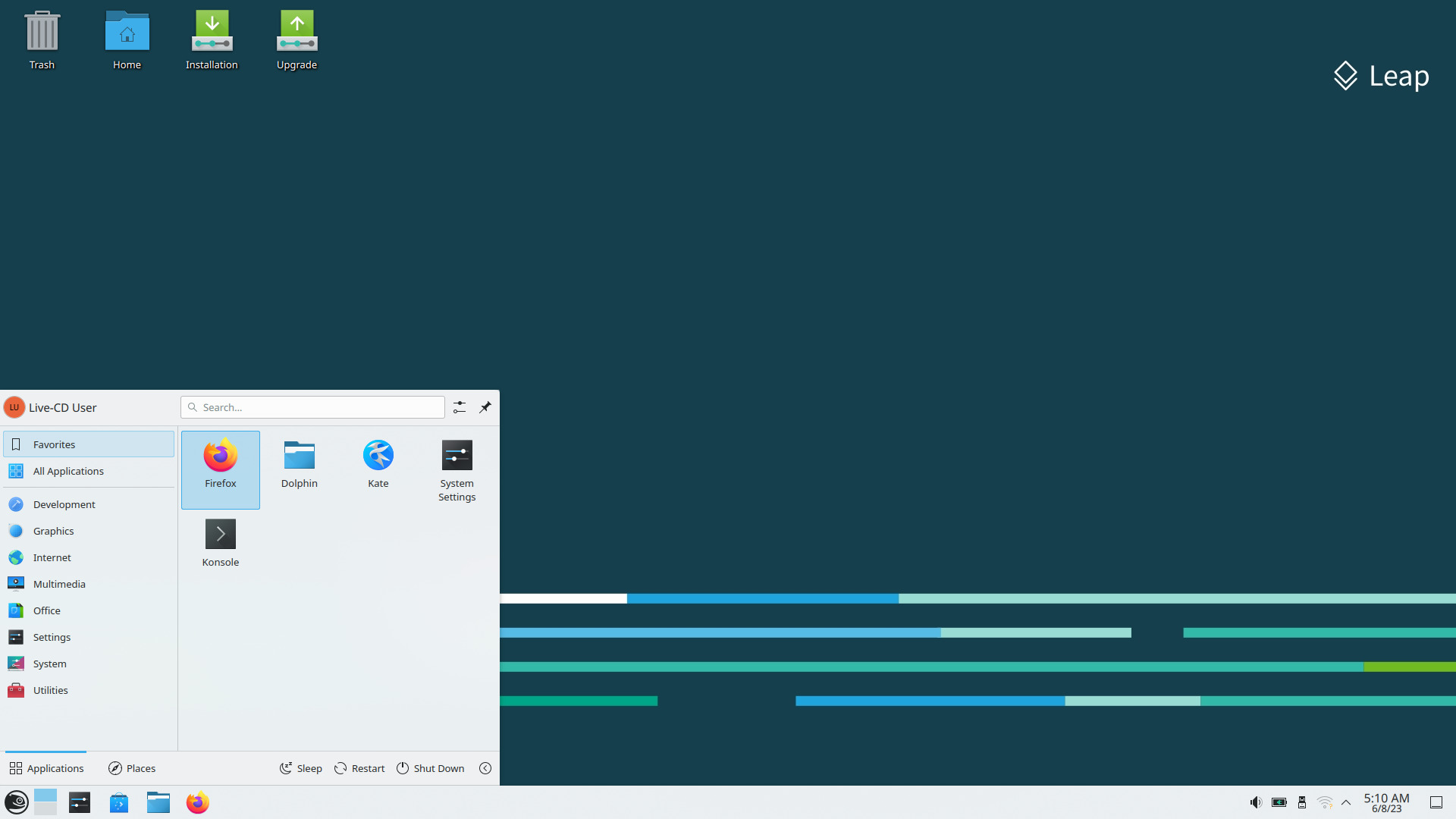
Task: Open the Utilities category
Action: click(89, 690)
